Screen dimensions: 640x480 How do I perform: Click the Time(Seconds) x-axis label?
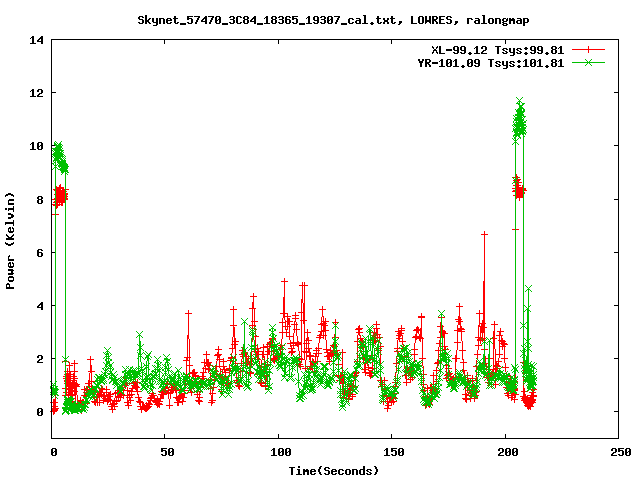[334, 471]
